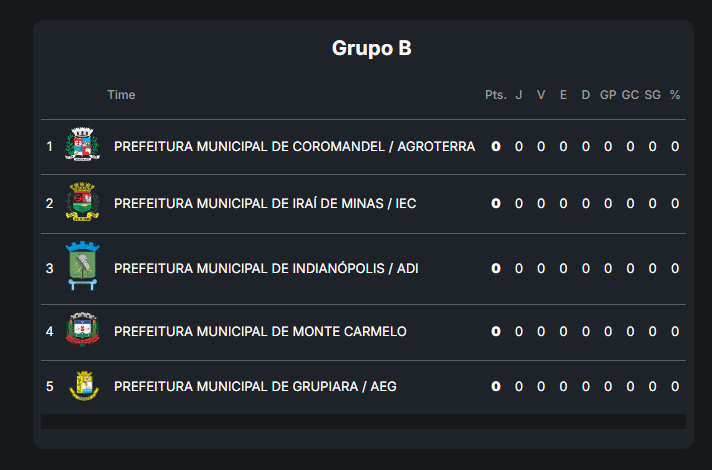Click the Indianópolis municipal crest icon

82,268
